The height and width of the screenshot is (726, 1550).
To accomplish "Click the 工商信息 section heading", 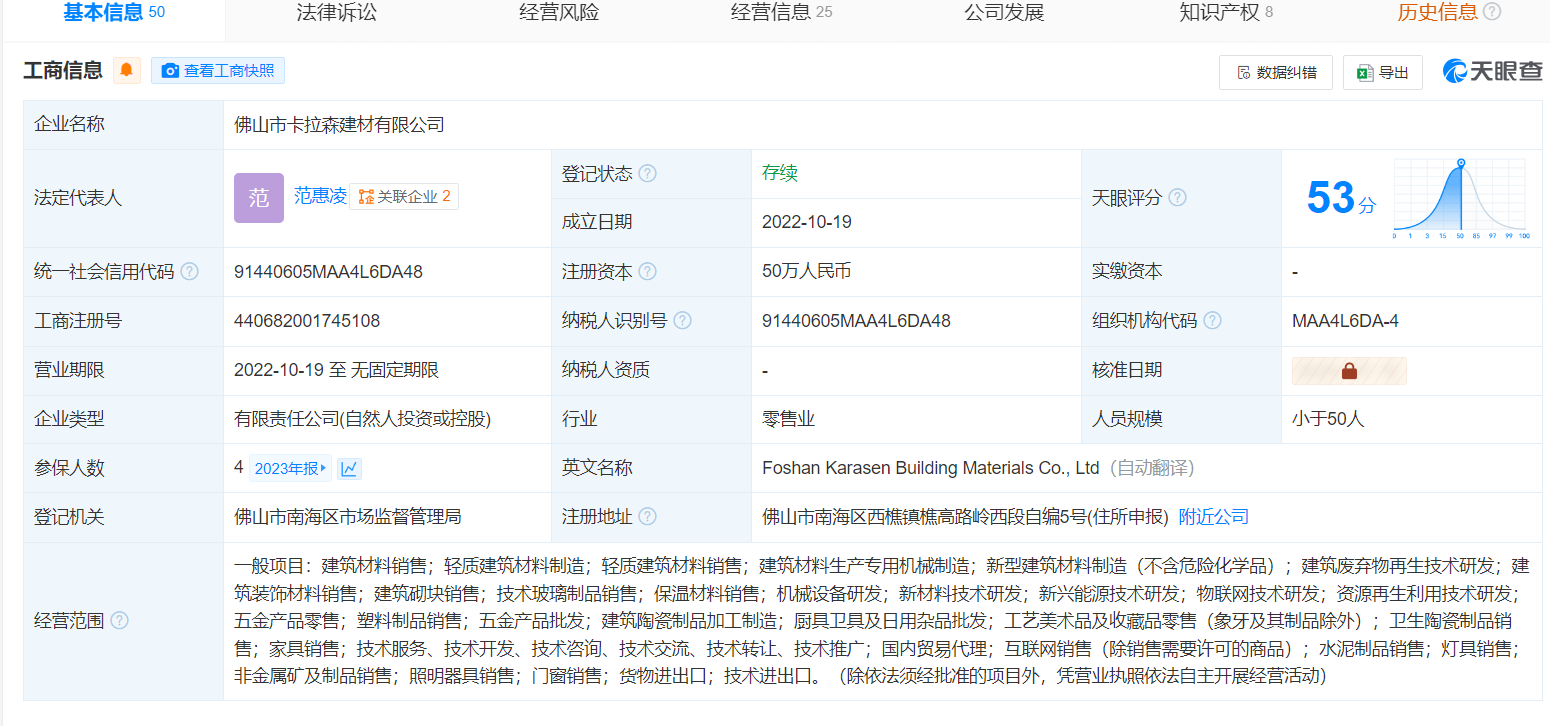I will pos(63,70).
